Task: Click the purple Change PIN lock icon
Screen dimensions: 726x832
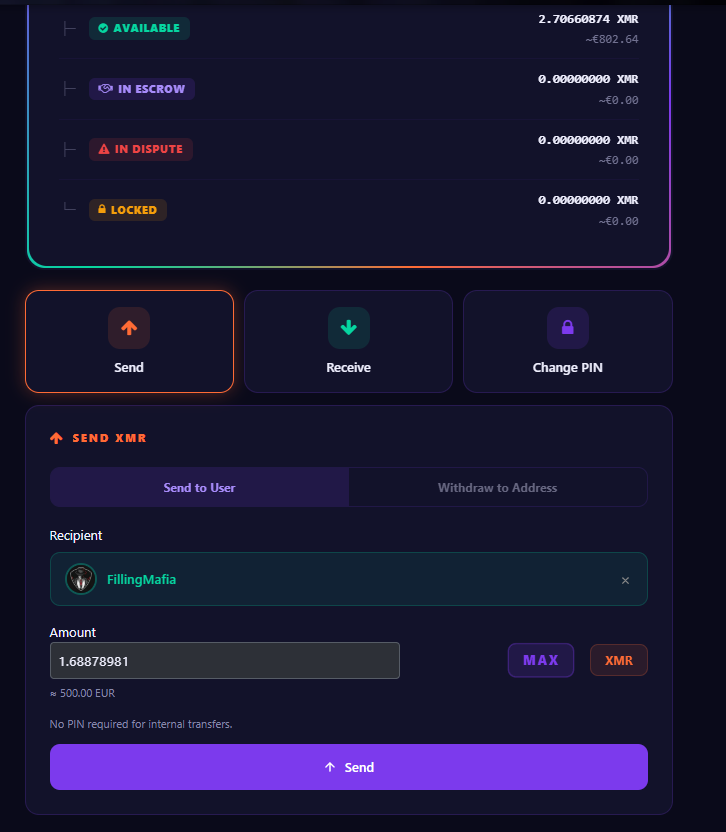Action: (568, 328)
